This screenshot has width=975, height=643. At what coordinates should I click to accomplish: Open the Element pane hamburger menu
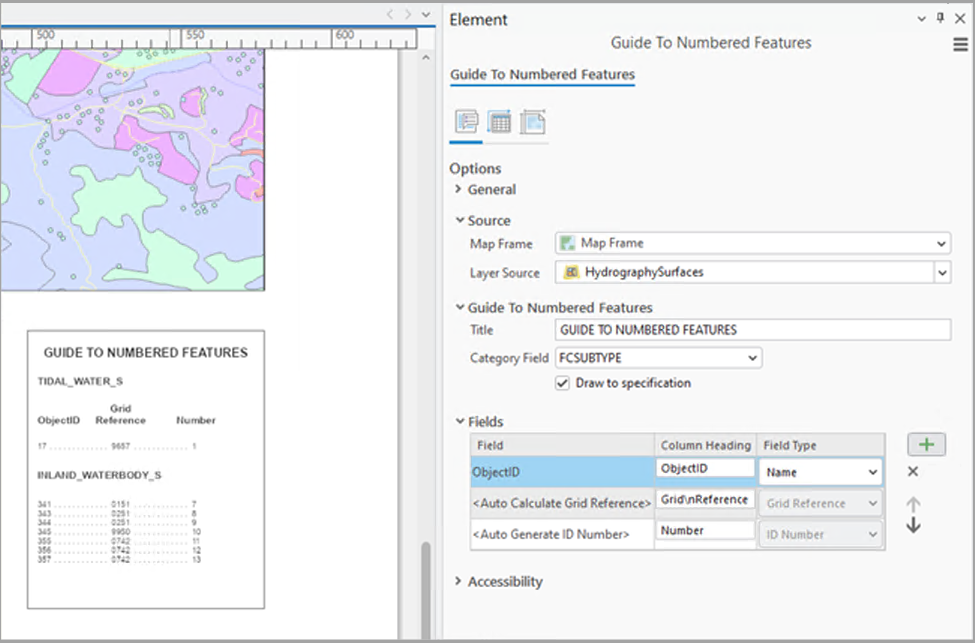[x=960, y=44]
